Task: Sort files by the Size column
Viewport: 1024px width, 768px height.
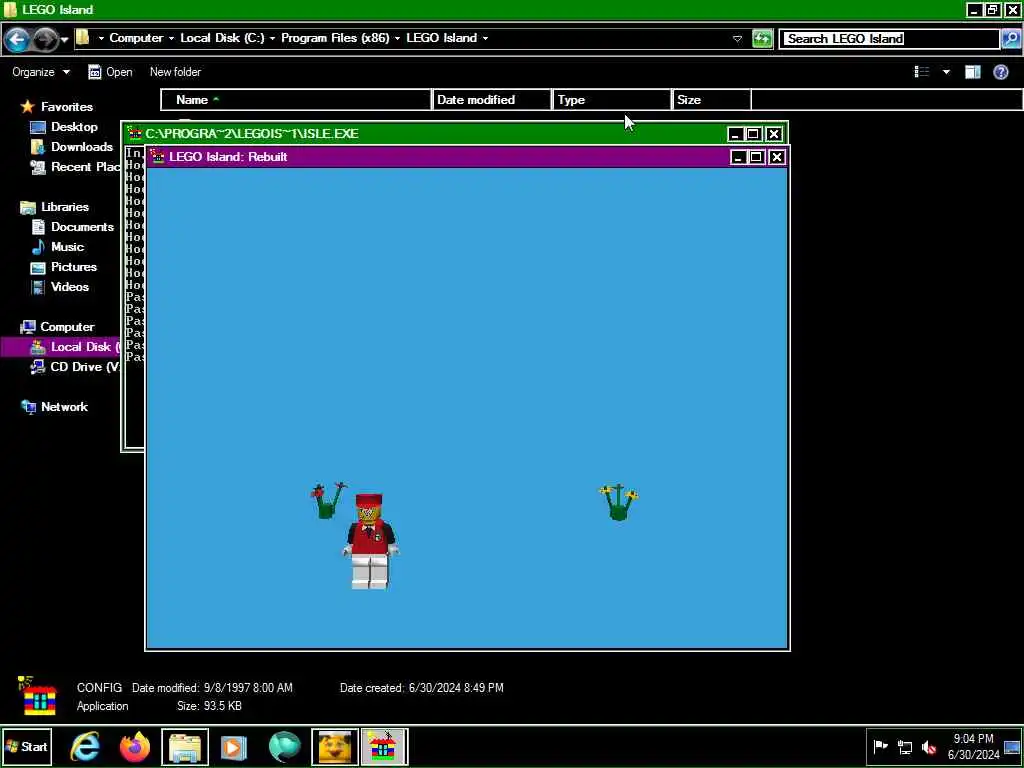Action: click(x=711, y=100)
